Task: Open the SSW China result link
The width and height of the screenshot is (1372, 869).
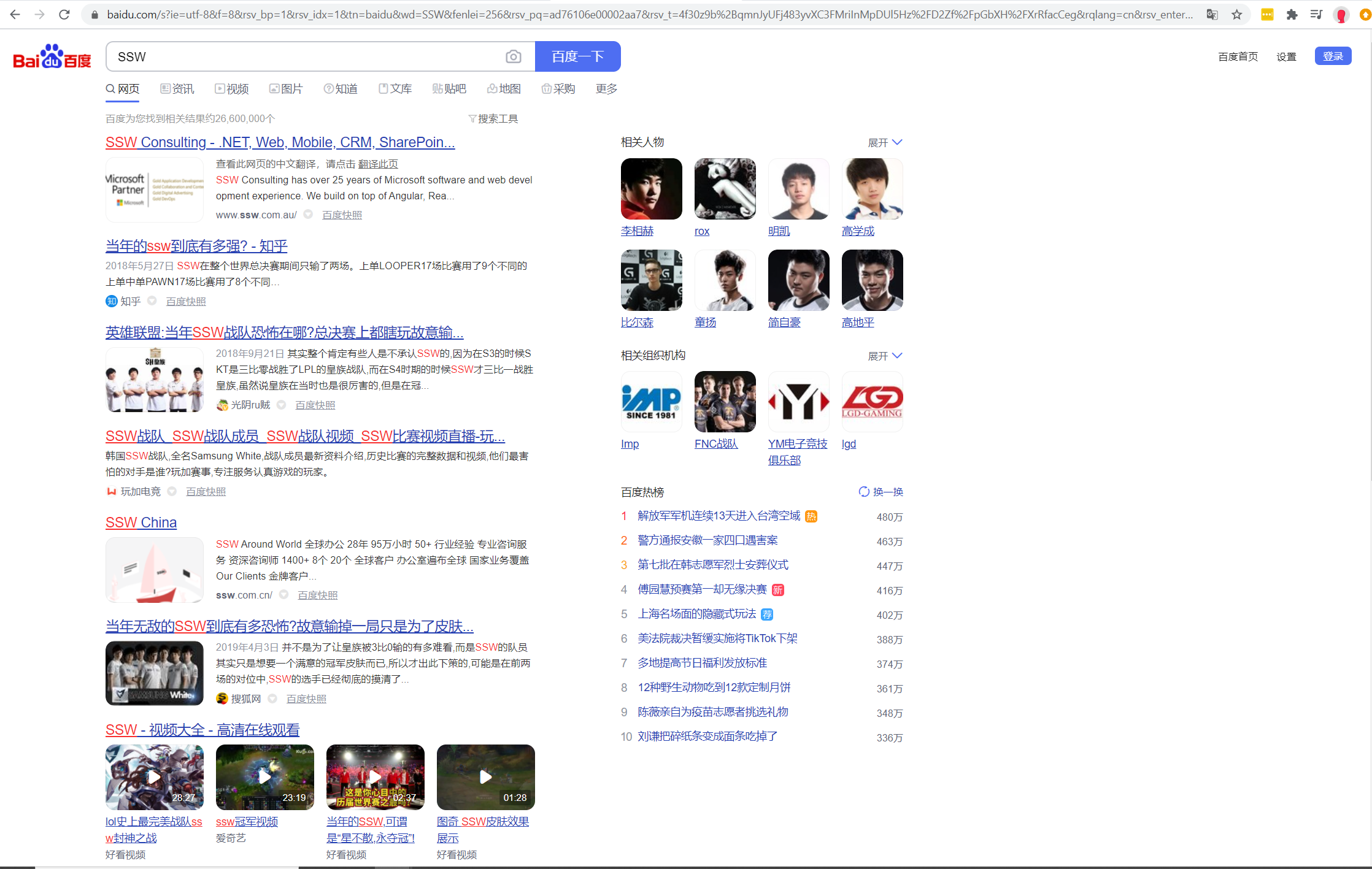Action: [x=141, y=522]
